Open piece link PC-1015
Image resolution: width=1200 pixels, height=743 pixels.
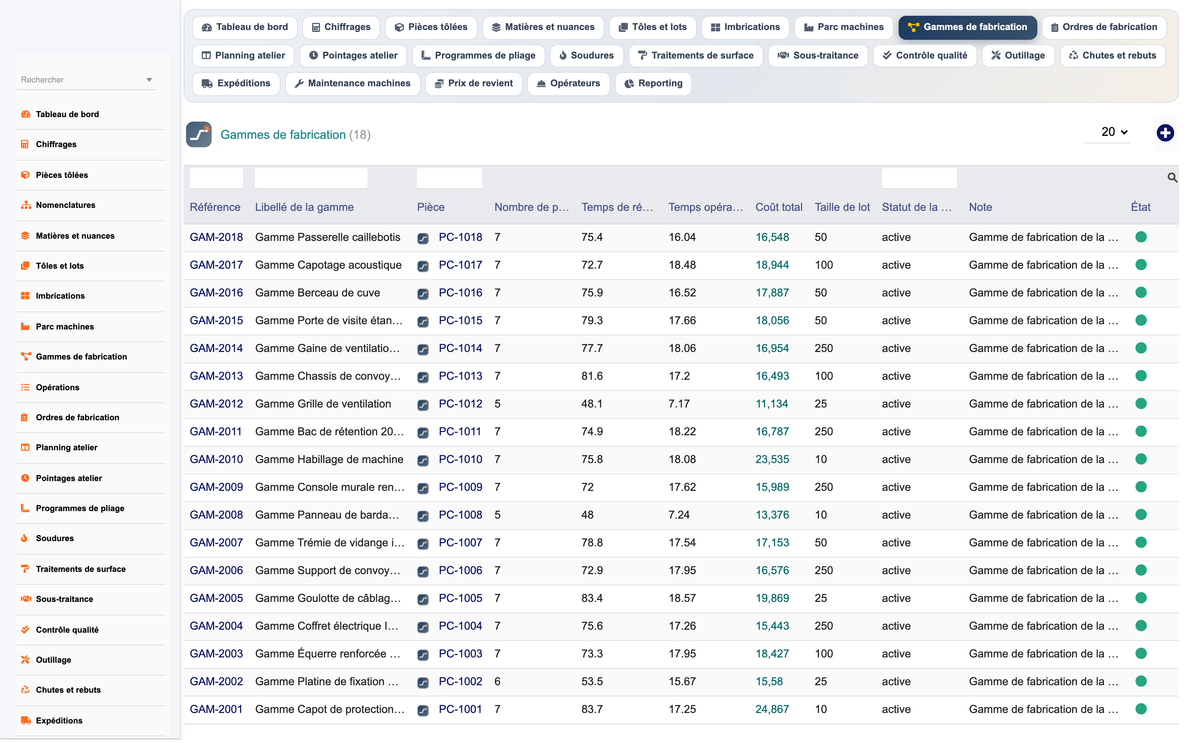(460, 321)
